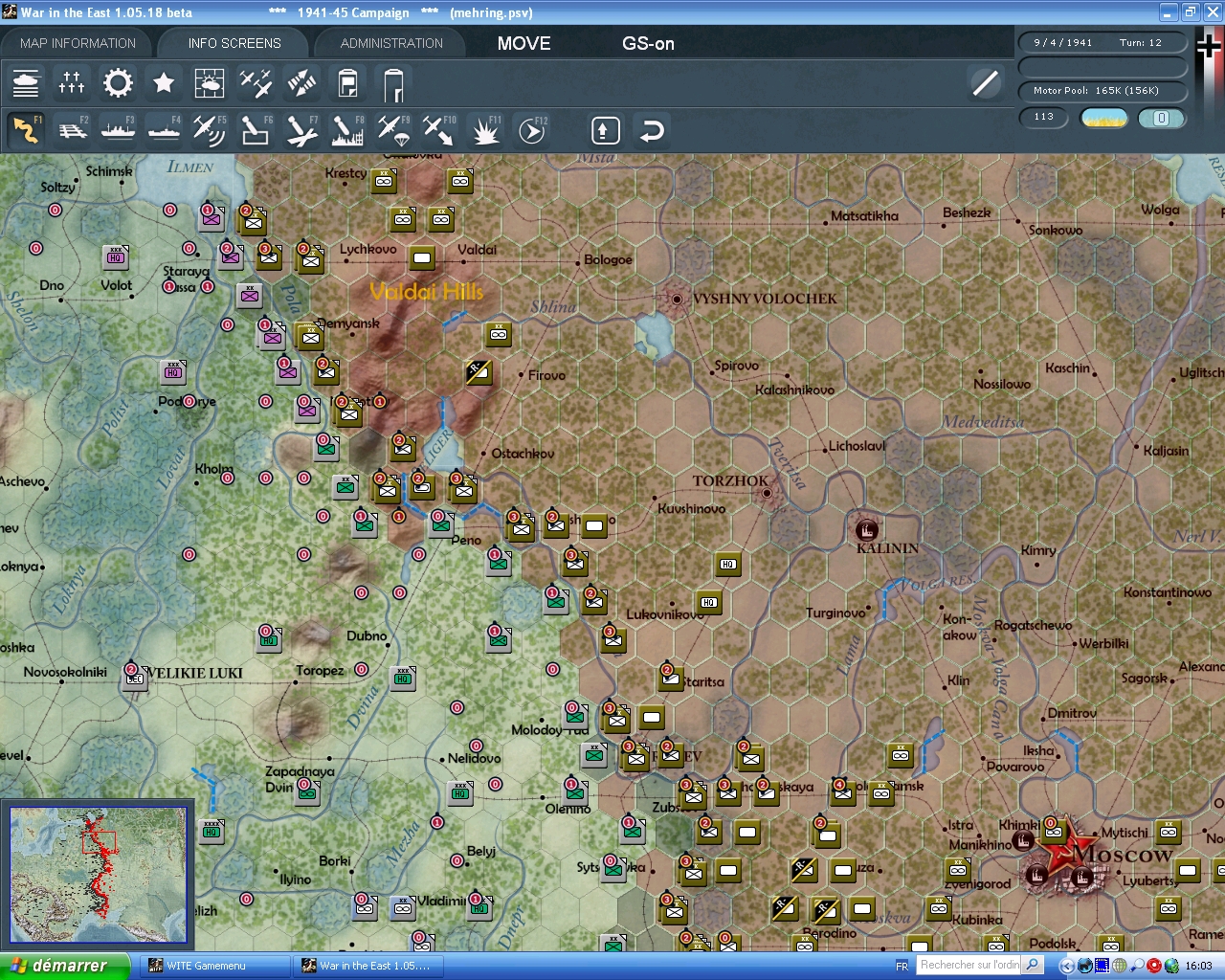Click the diagonal slash round button
The image size is (1225, 980).
(985, 83)
